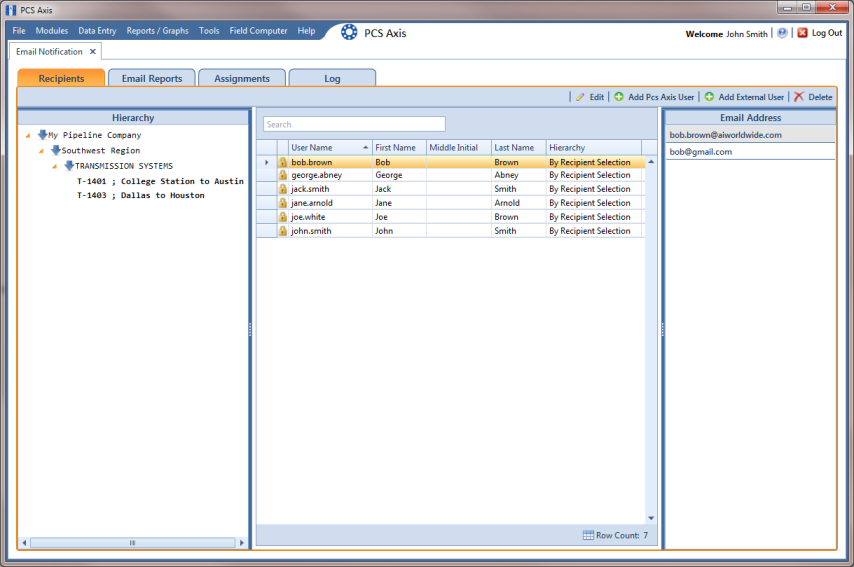Click the row indicator arrow for bob.brown

coord(267,162)
